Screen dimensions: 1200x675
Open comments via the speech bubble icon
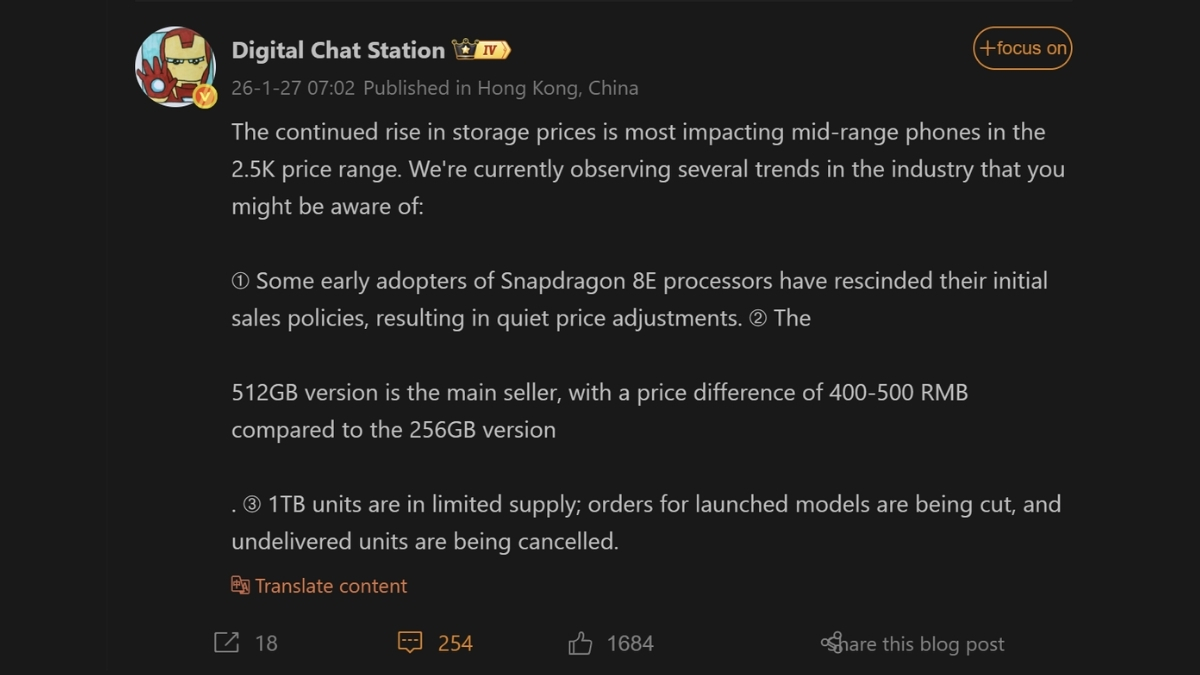[410, 643]
